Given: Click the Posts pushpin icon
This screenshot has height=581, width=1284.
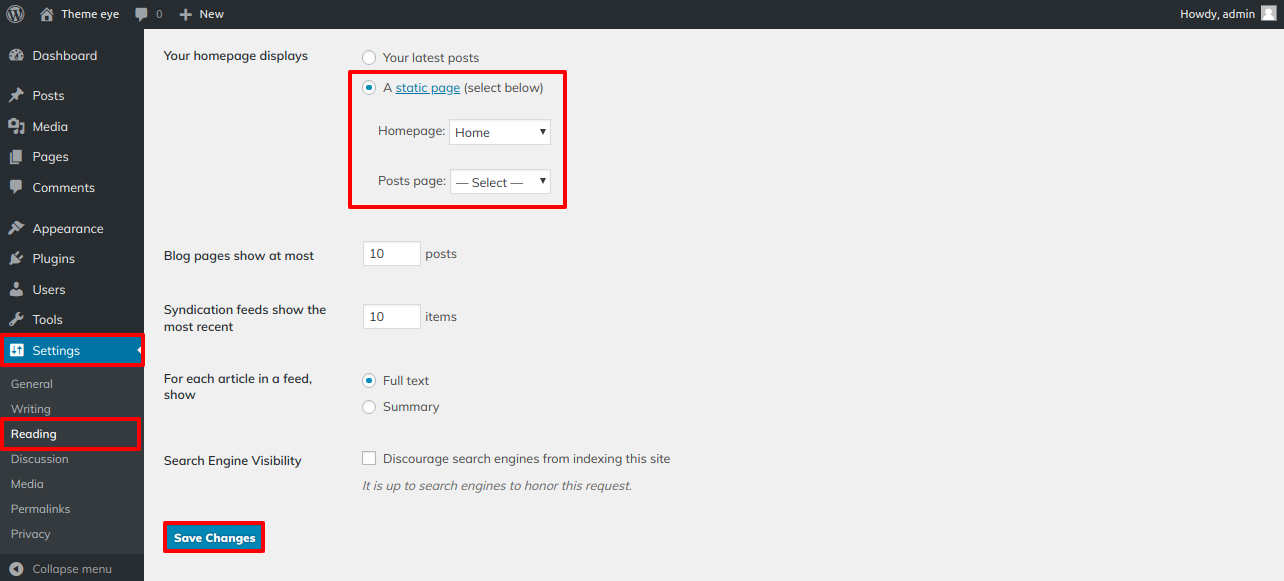Looking at the screenshot, I should tap(16, 96).
